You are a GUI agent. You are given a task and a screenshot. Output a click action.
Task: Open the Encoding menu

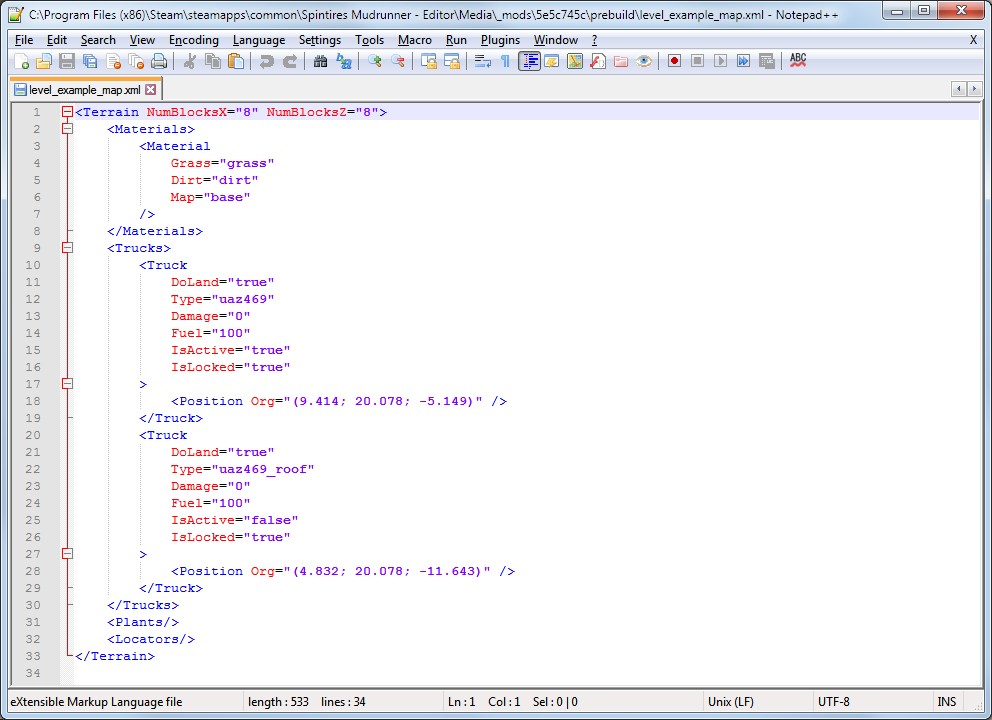pos(194,40)
